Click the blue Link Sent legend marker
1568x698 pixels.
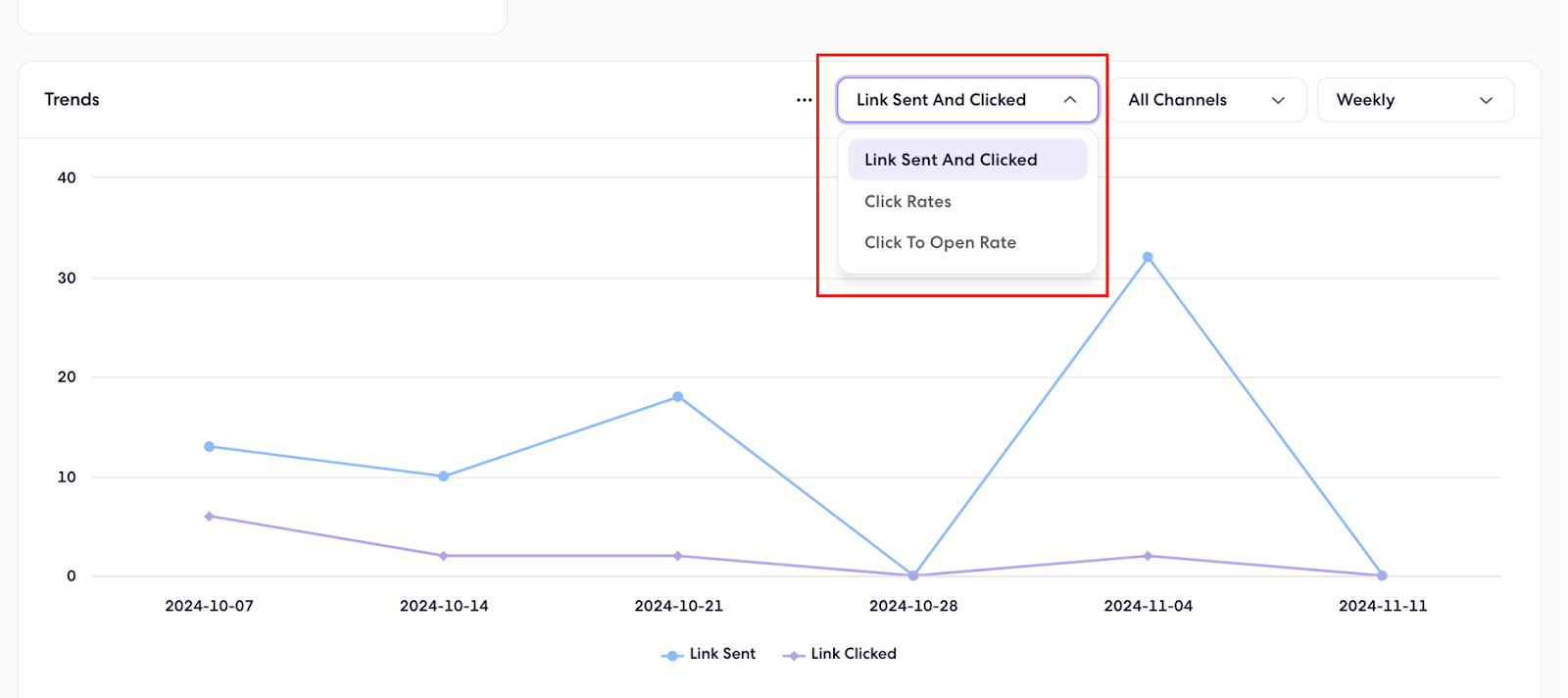tap(672, 656)
